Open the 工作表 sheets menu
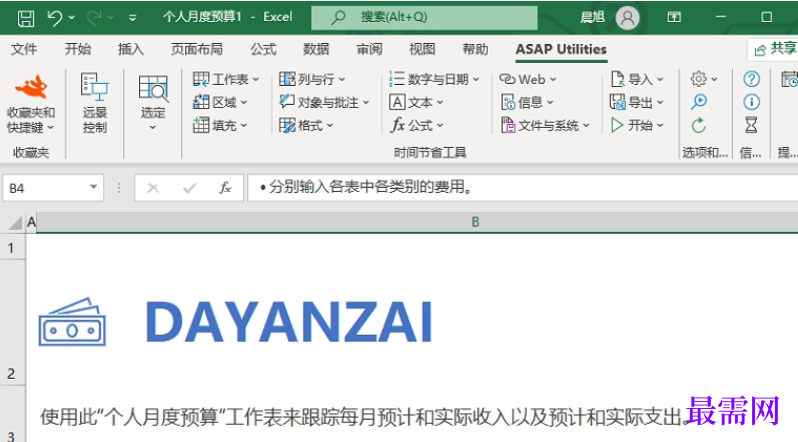The width and height of the screenshot is (798, 442). coord(226,79)
